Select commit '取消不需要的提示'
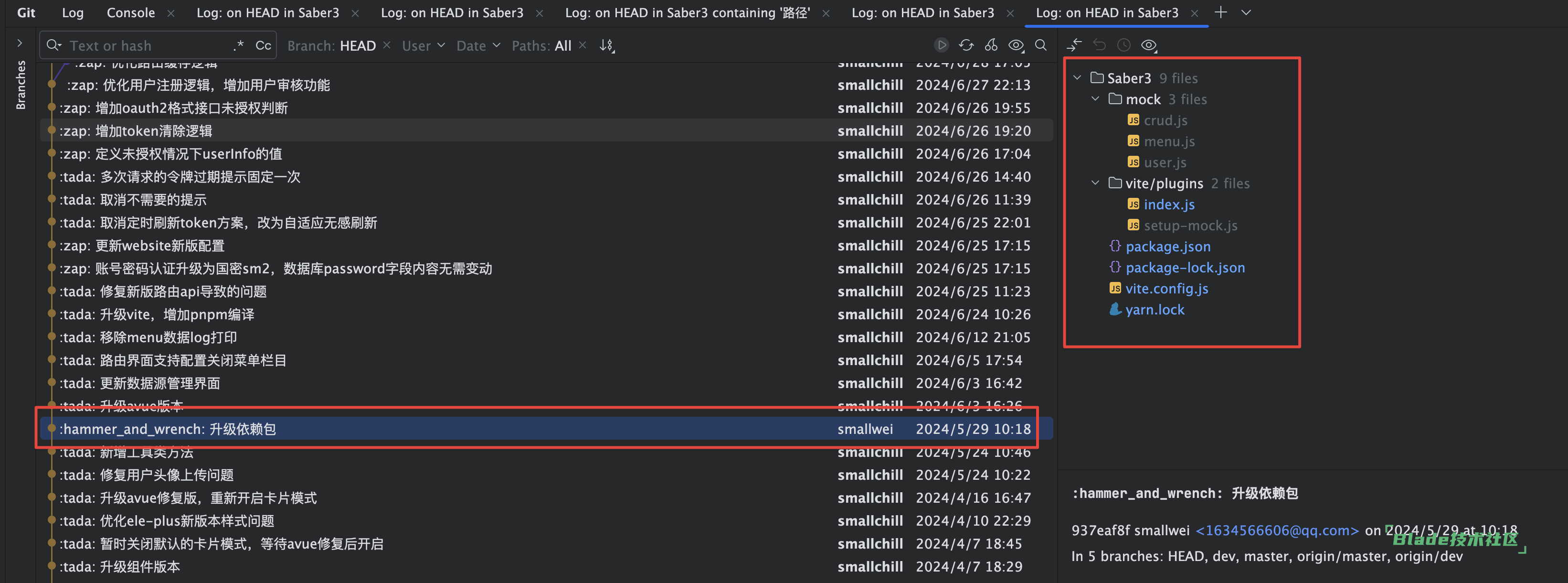The width and height of the screenshot is (1568, 583). click(547, 199)
